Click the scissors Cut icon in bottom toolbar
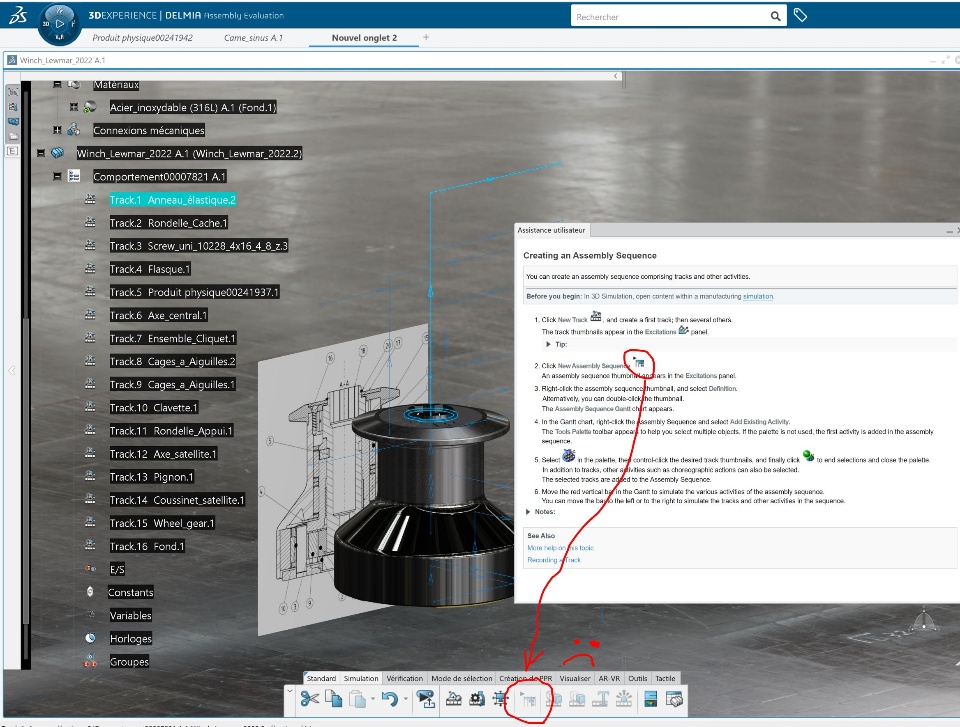 [310, 699]
